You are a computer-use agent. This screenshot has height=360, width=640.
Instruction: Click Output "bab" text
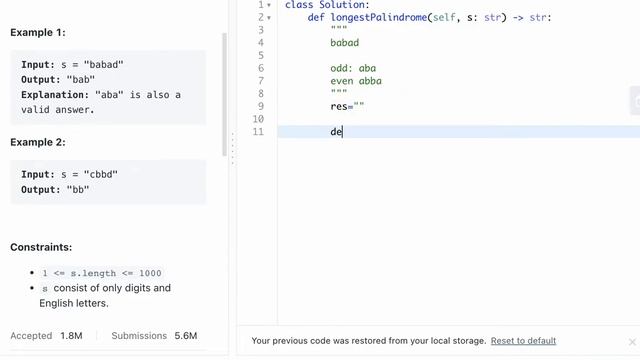pyautogui.click(x=58, y=80)
